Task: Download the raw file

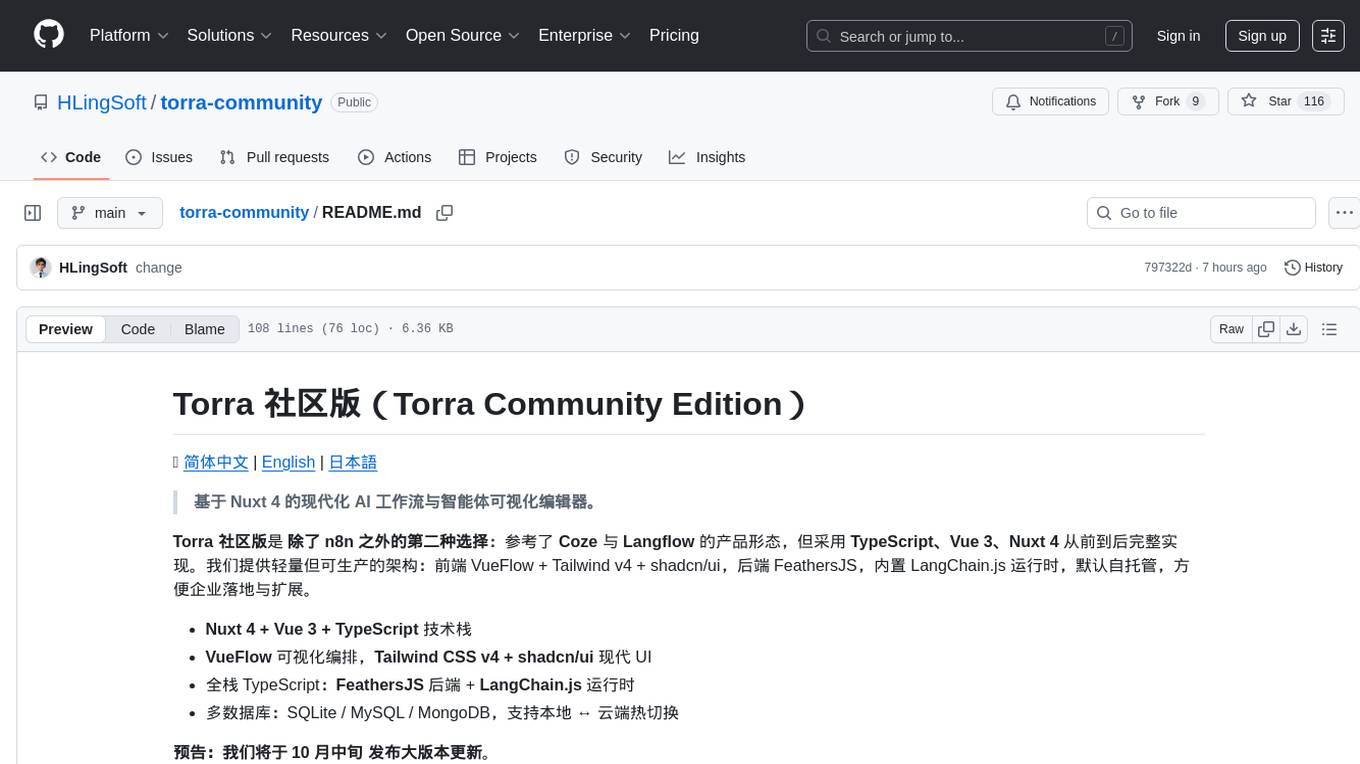Action: (1294, 329)
